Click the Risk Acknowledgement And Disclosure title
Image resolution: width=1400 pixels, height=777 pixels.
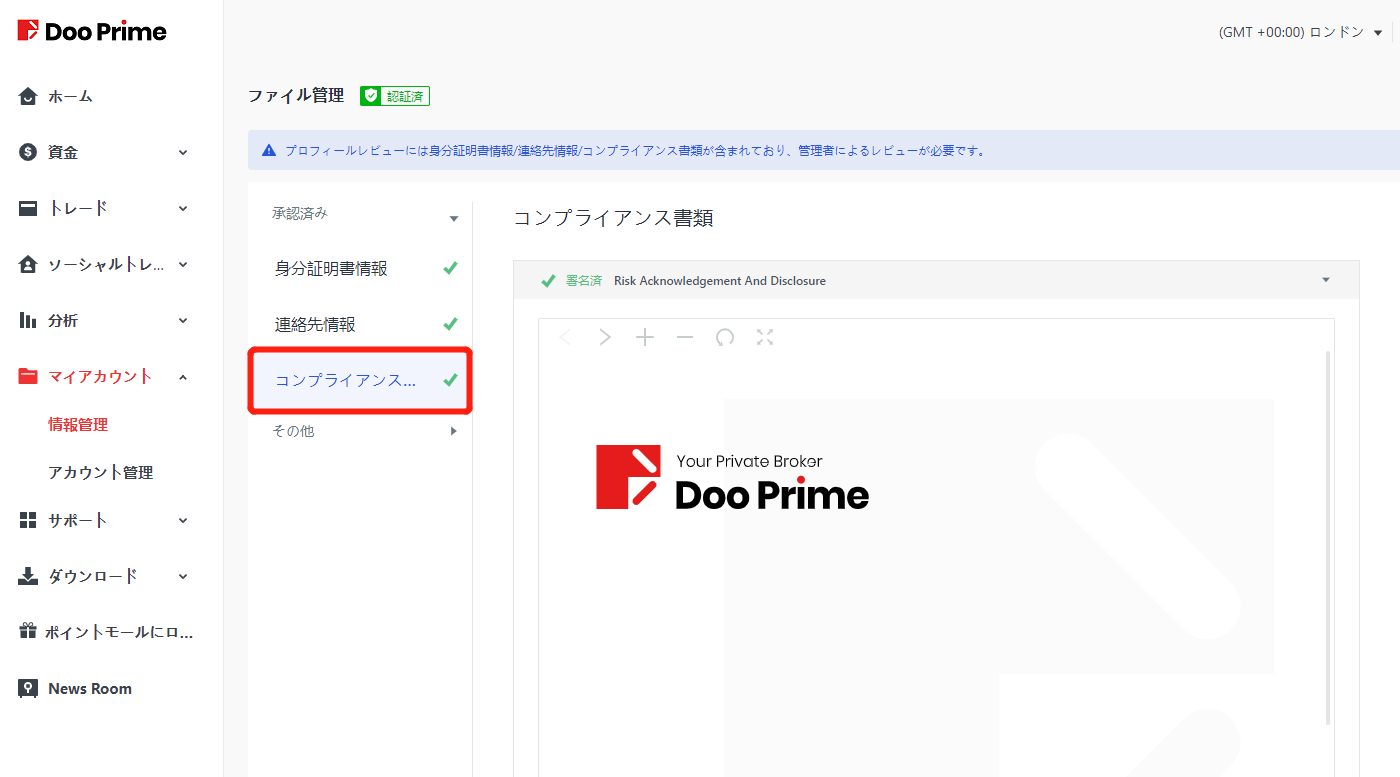tap(720, 281)
